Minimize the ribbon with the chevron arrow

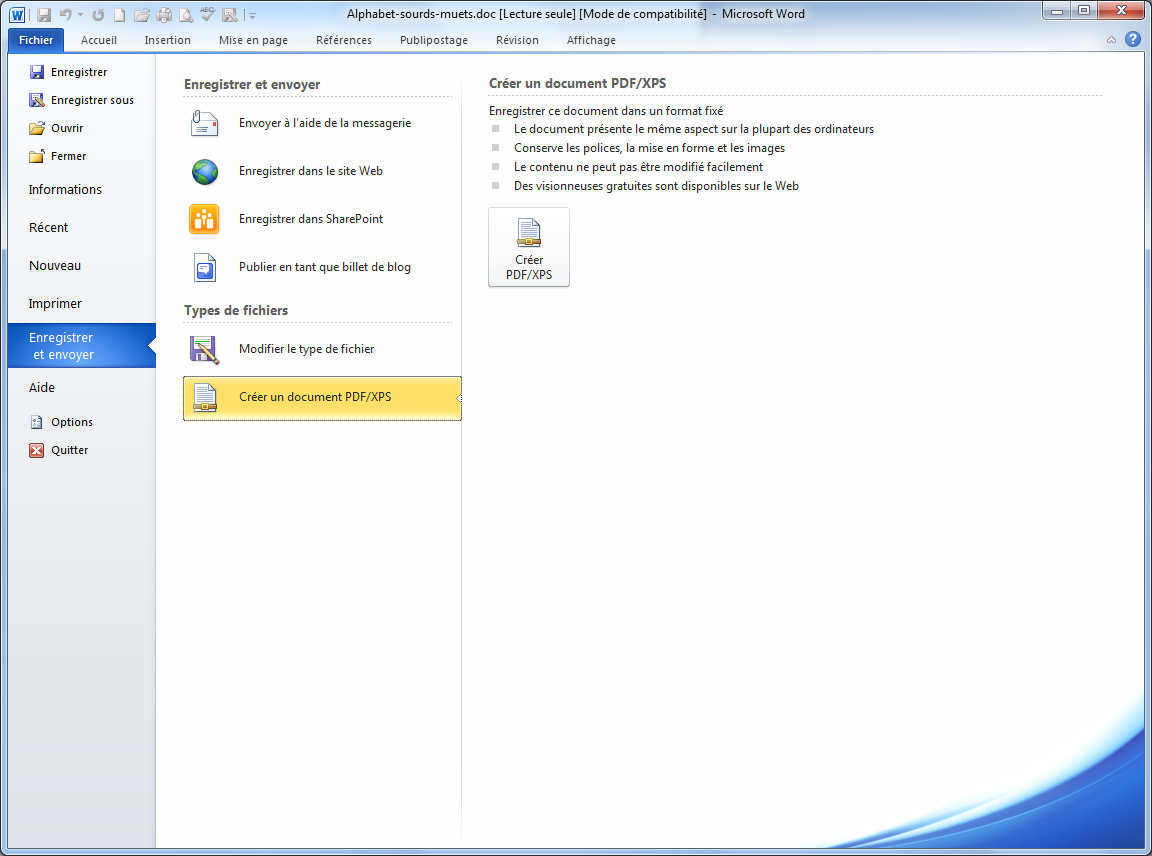1112,40
